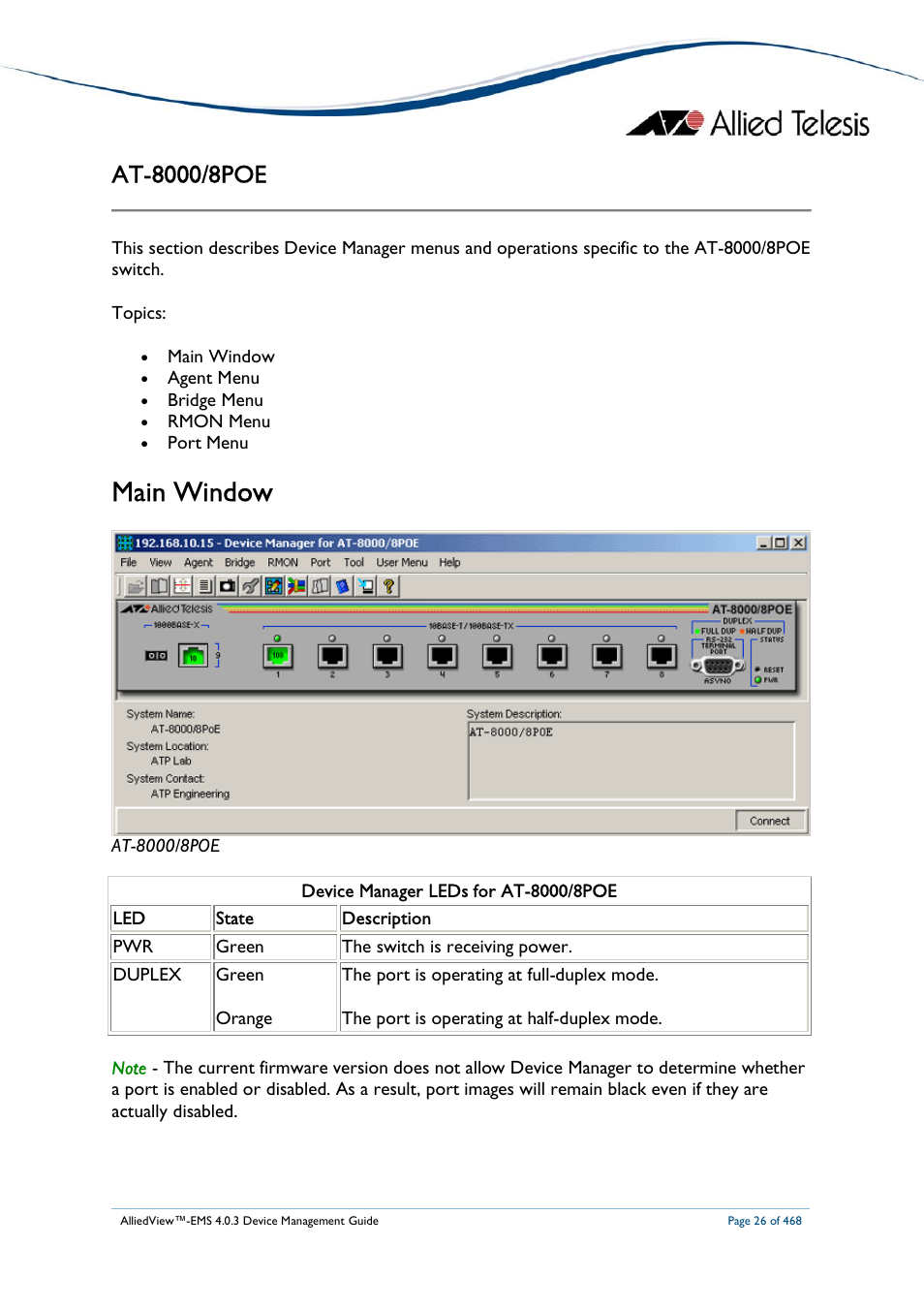Click the open folder toolbar icon
Viewport: 924px width, 1309px height.
[136, 586]
